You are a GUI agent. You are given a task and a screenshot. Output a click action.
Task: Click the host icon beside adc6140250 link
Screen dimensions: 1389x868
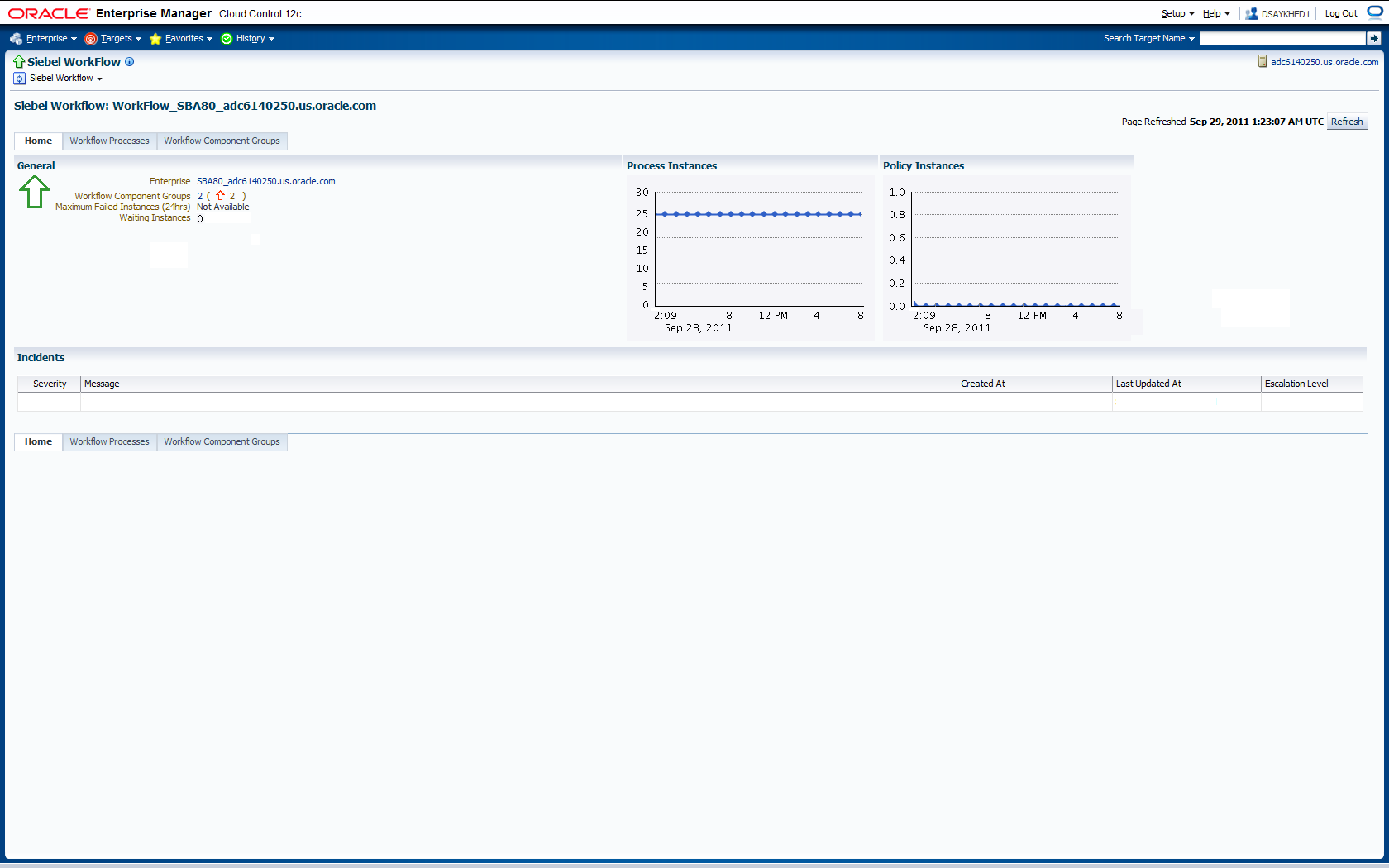pyautogui.click(x=1263, y=61)
